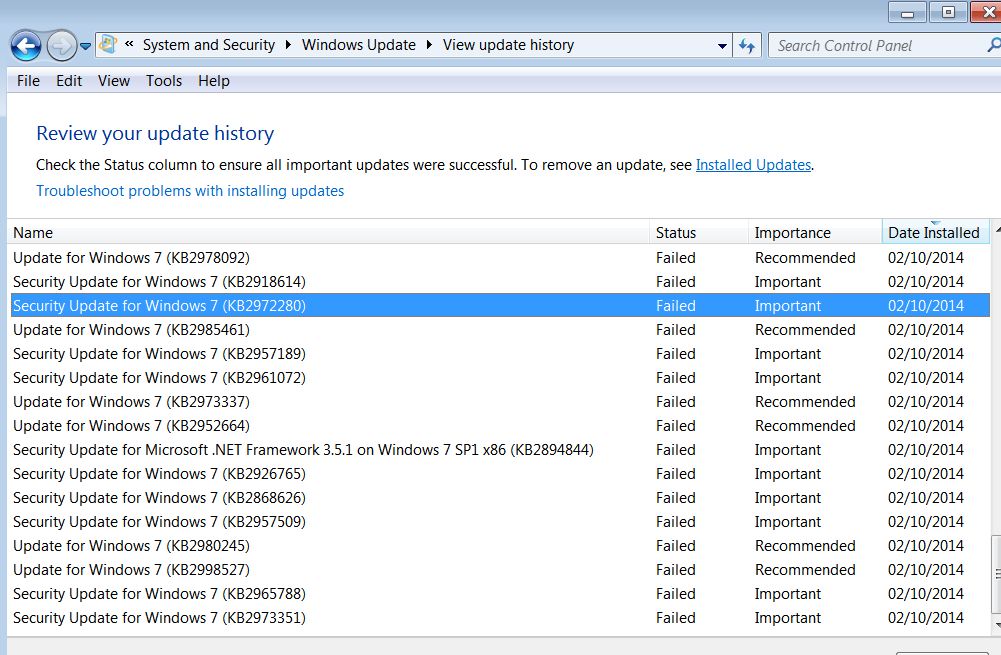This screenshot has height=655, width=1001.
Task: Expand the System and Security breadcrumb arrow
Action: [289, 45]
